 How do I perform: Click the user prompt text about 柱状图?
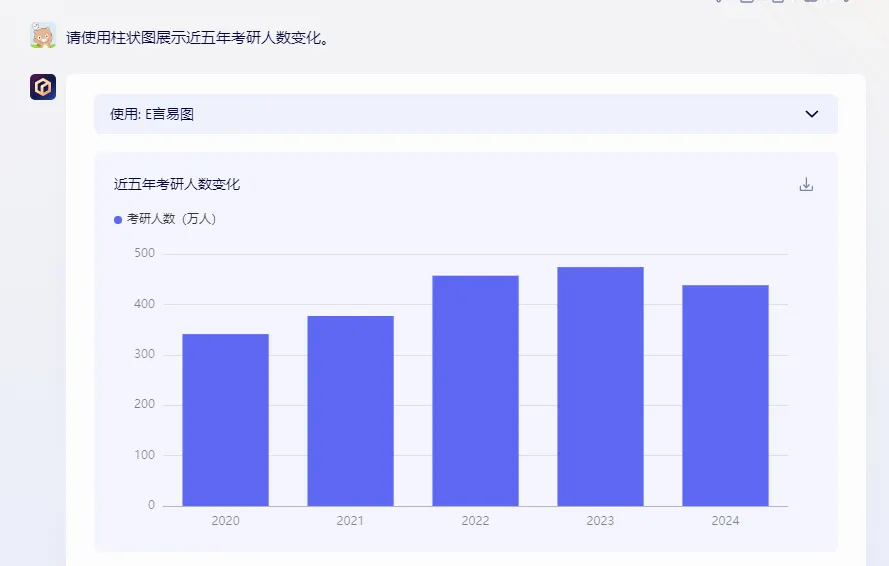point(197,38)
